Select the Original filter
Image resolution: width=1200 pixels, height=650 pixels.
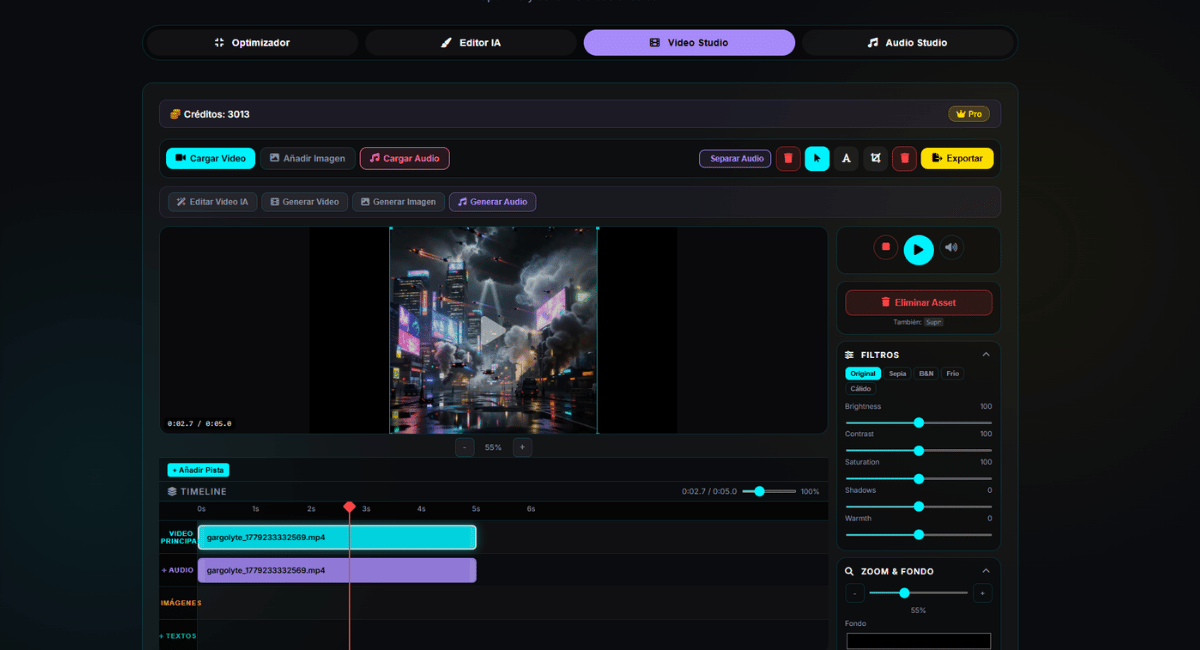[863, 373]
